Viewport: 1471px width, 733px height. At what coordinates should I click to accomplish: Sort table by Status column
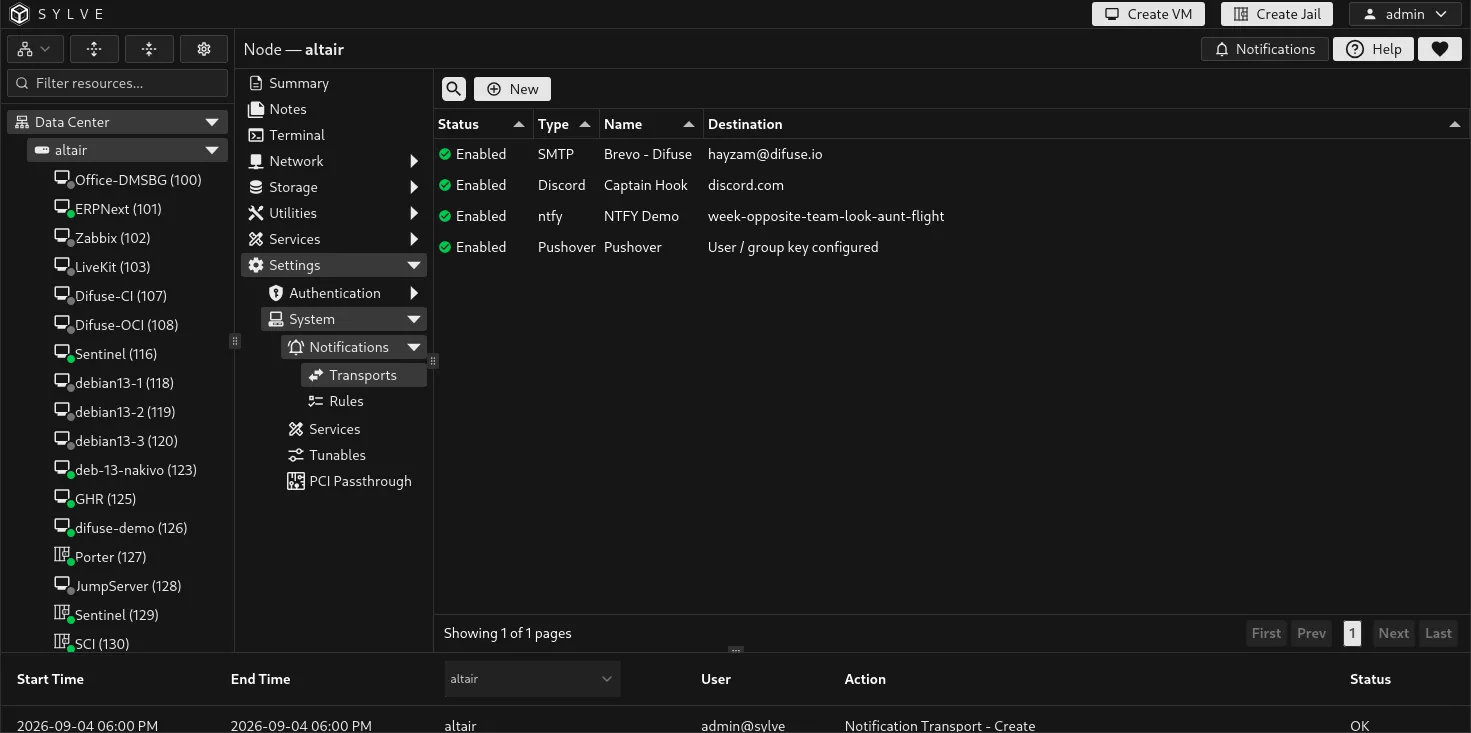[x=481, y=124]
